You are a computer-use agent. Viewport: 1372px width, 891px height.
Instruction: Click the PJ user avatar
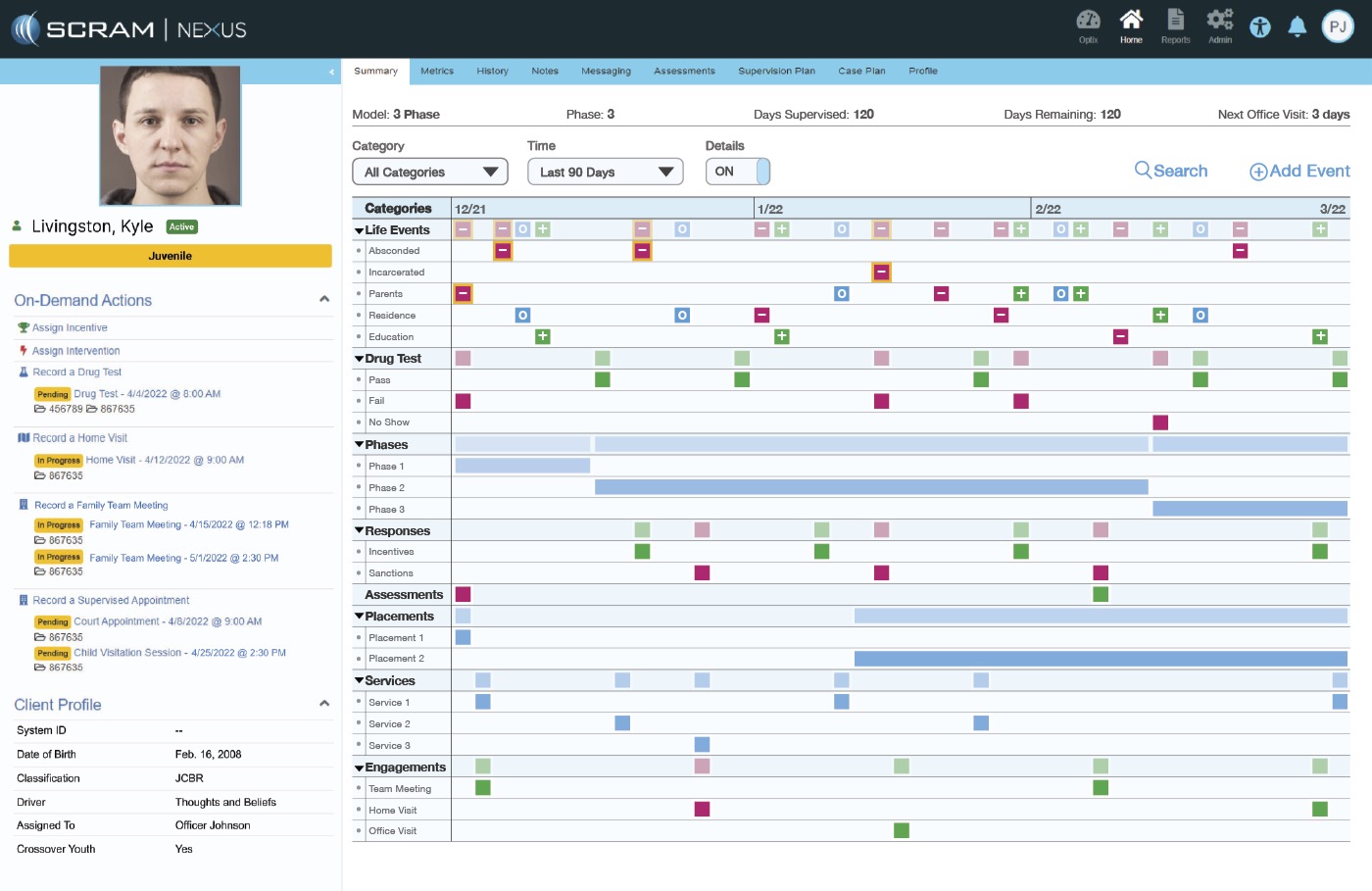click(x=1338, y=27)
